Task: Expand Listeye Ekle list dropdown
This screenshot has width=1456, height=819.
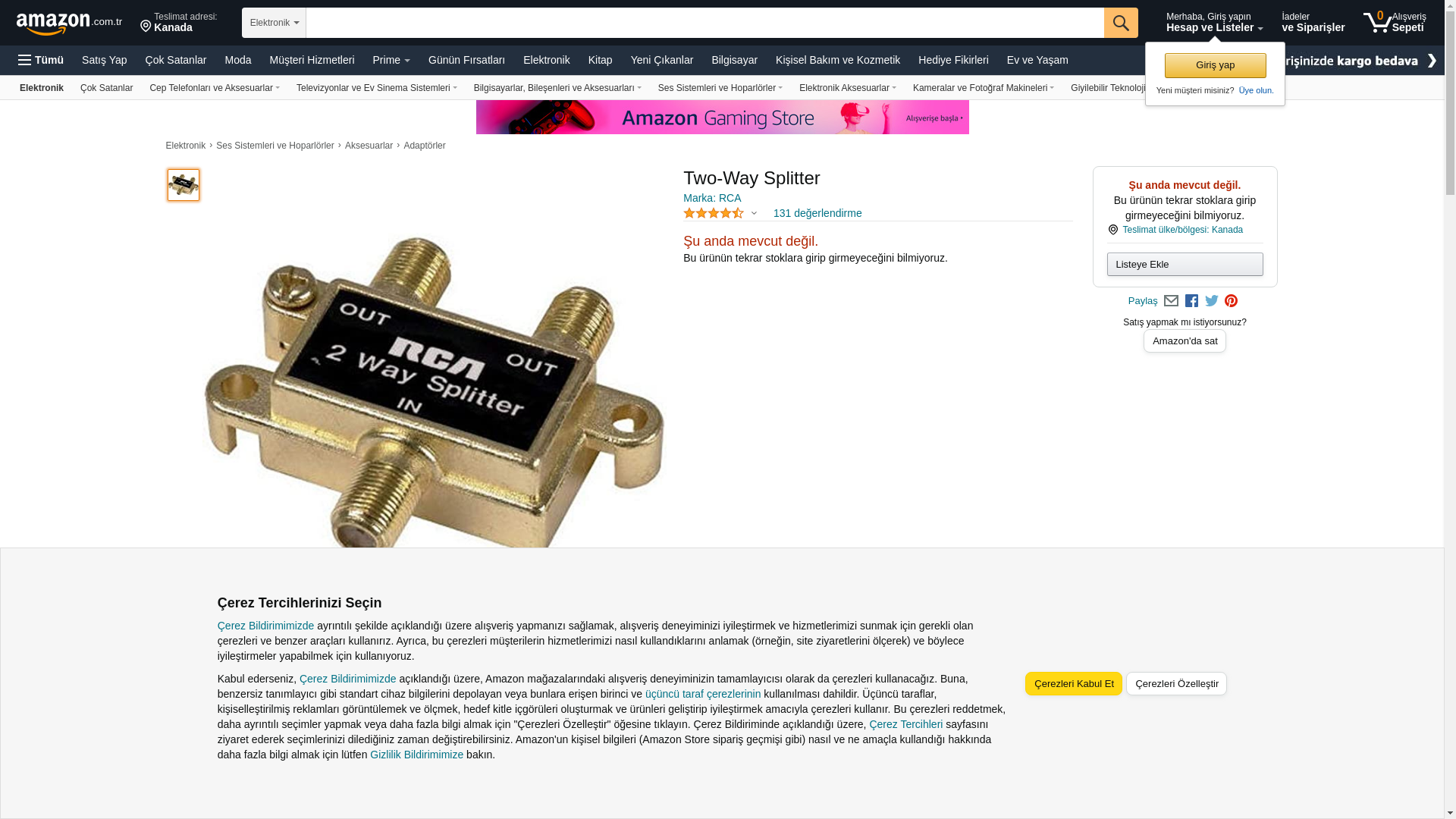Action: click(1185, 264)
